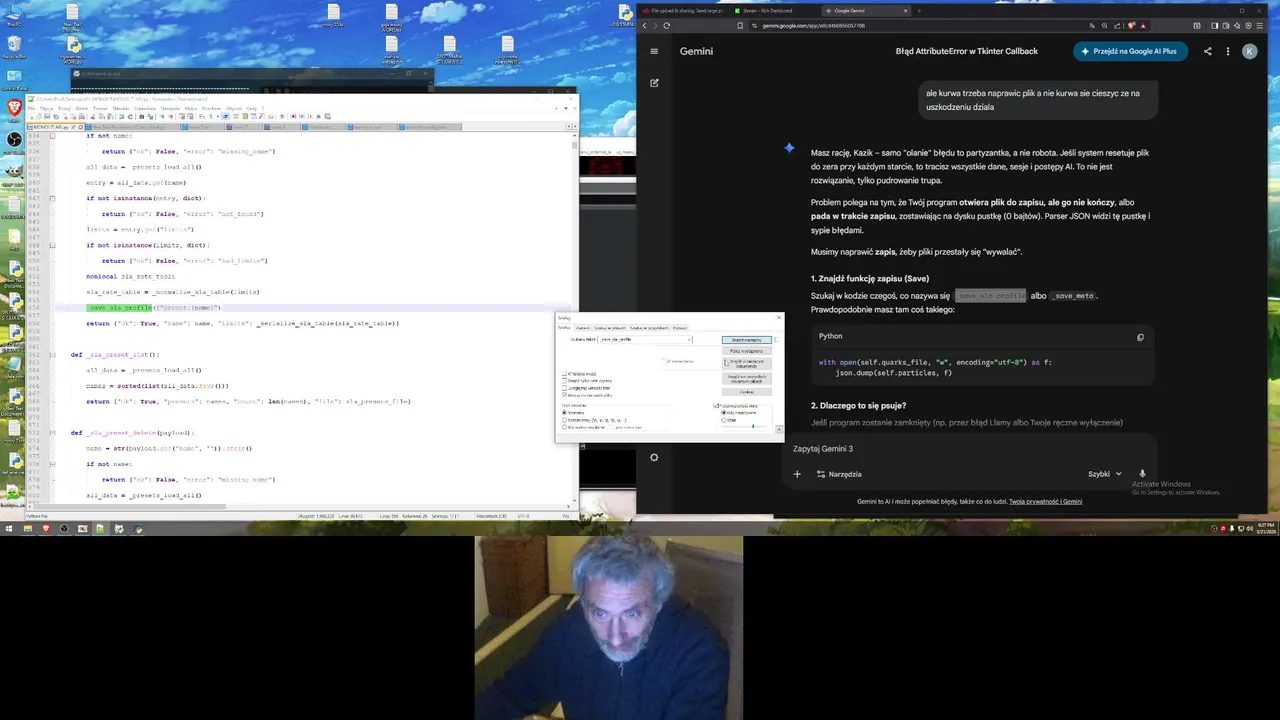
Task: Open the Brave Shields icon in address bar
Action: 1132,25
